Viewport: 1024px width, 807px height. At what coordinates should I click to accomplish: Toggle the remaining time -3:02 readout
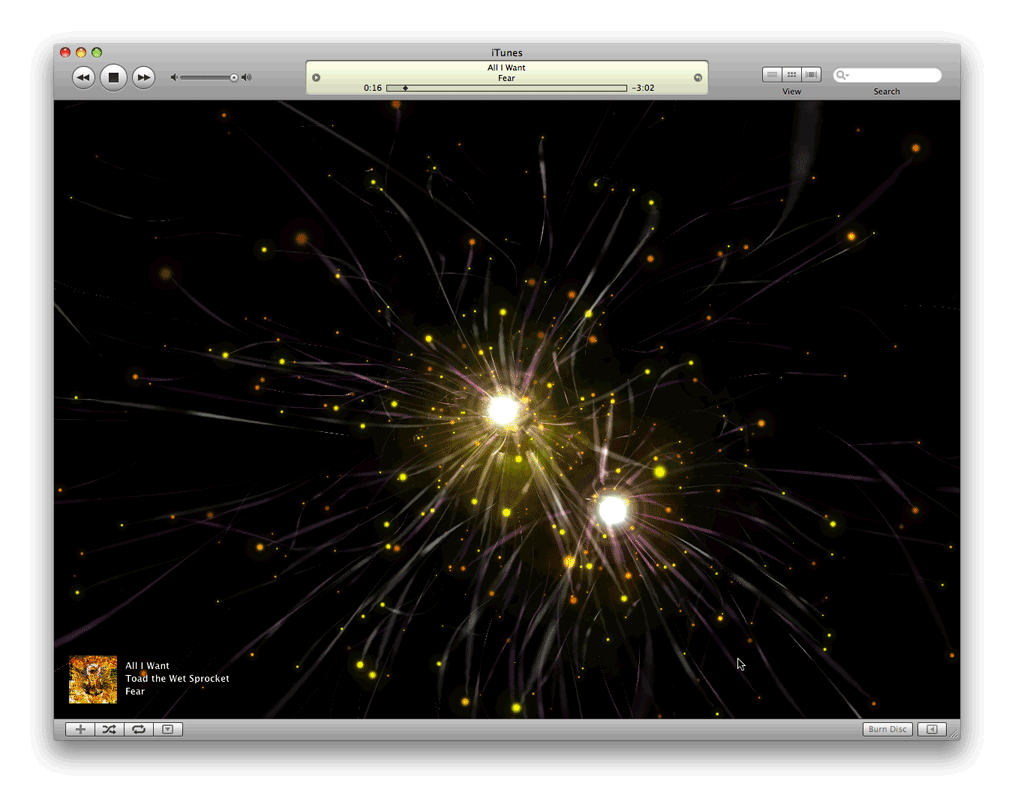(x=643, y=88)
